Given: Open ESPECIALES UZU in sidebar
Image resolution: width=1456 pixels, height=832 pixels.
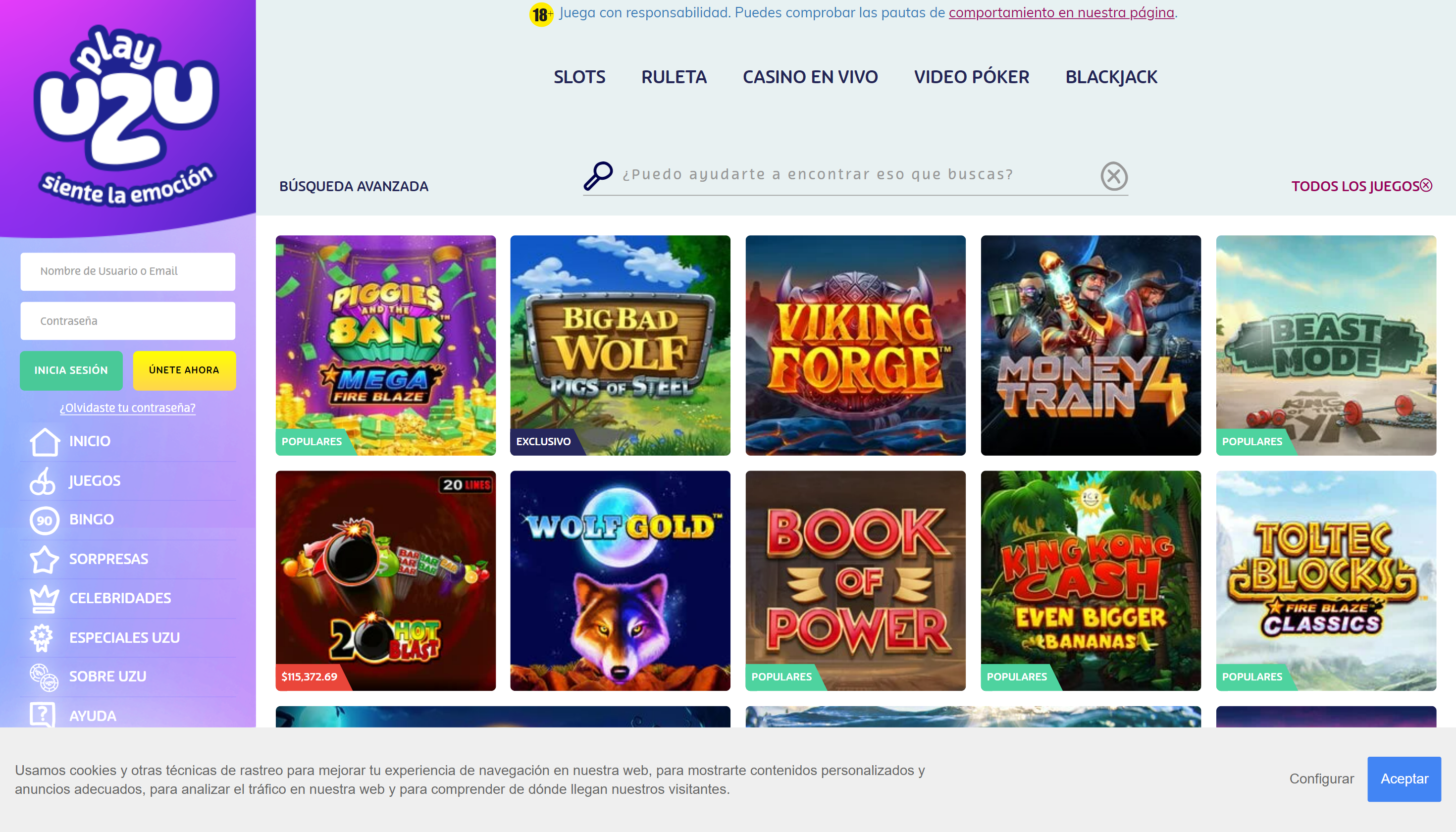Looking at the screenshot, I should point(125,638).
